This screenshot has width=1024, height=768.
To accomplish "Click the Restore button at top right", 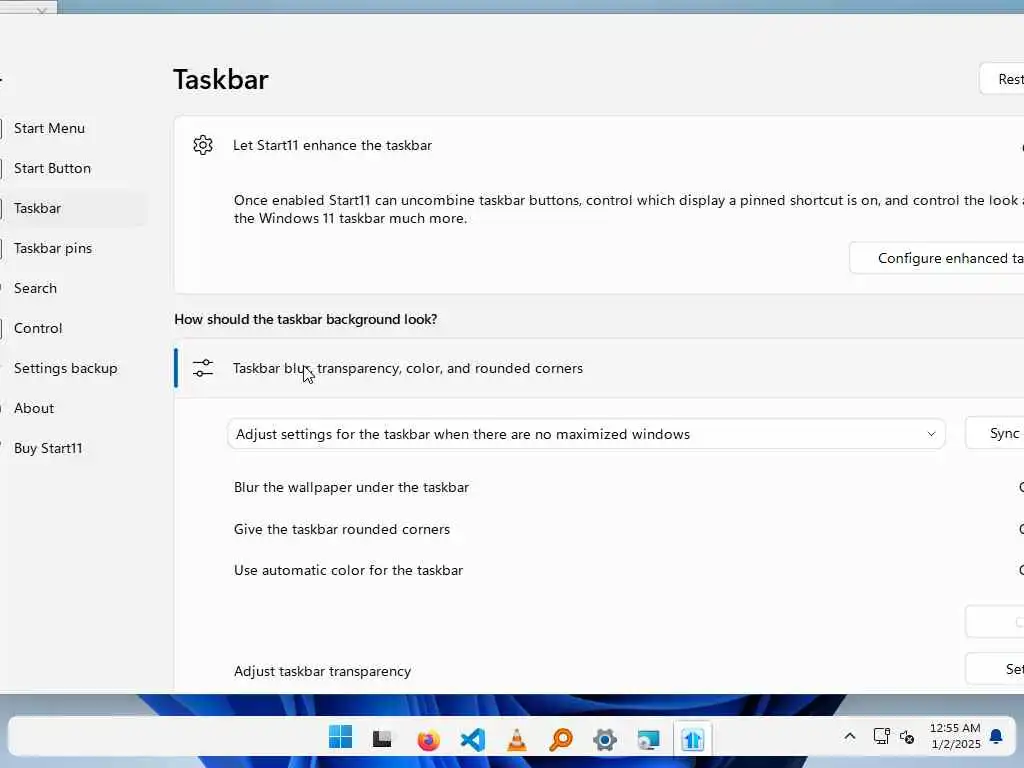I will [1002, 79].
